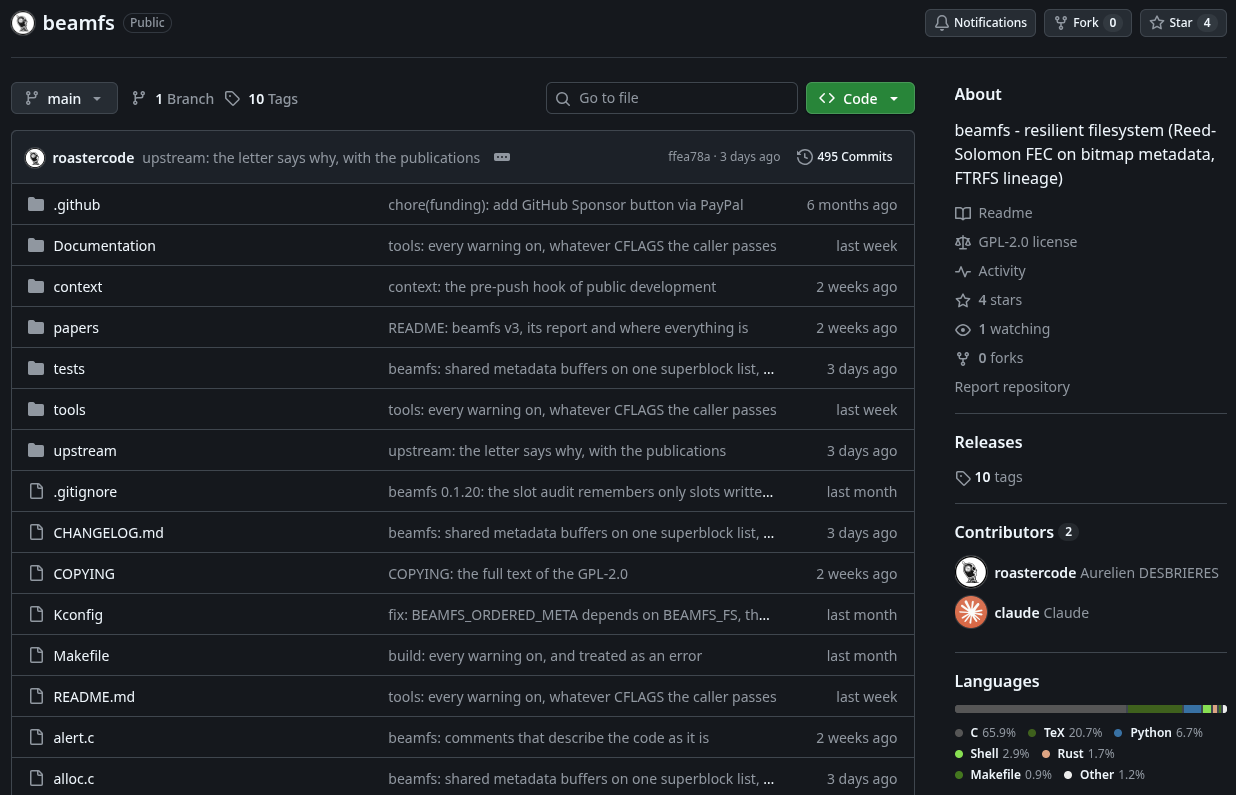Open the green Code dropdown button
This screenshot has width=1236, height=795.
pyautogui.click(x=860, y=98)
